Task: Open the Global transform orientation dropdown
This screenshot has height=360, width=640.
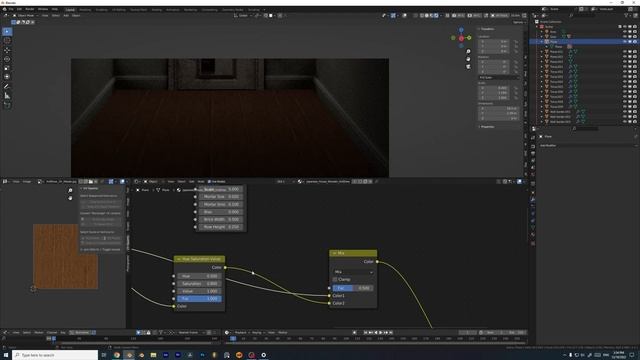Action: click(x=243, y=16)
